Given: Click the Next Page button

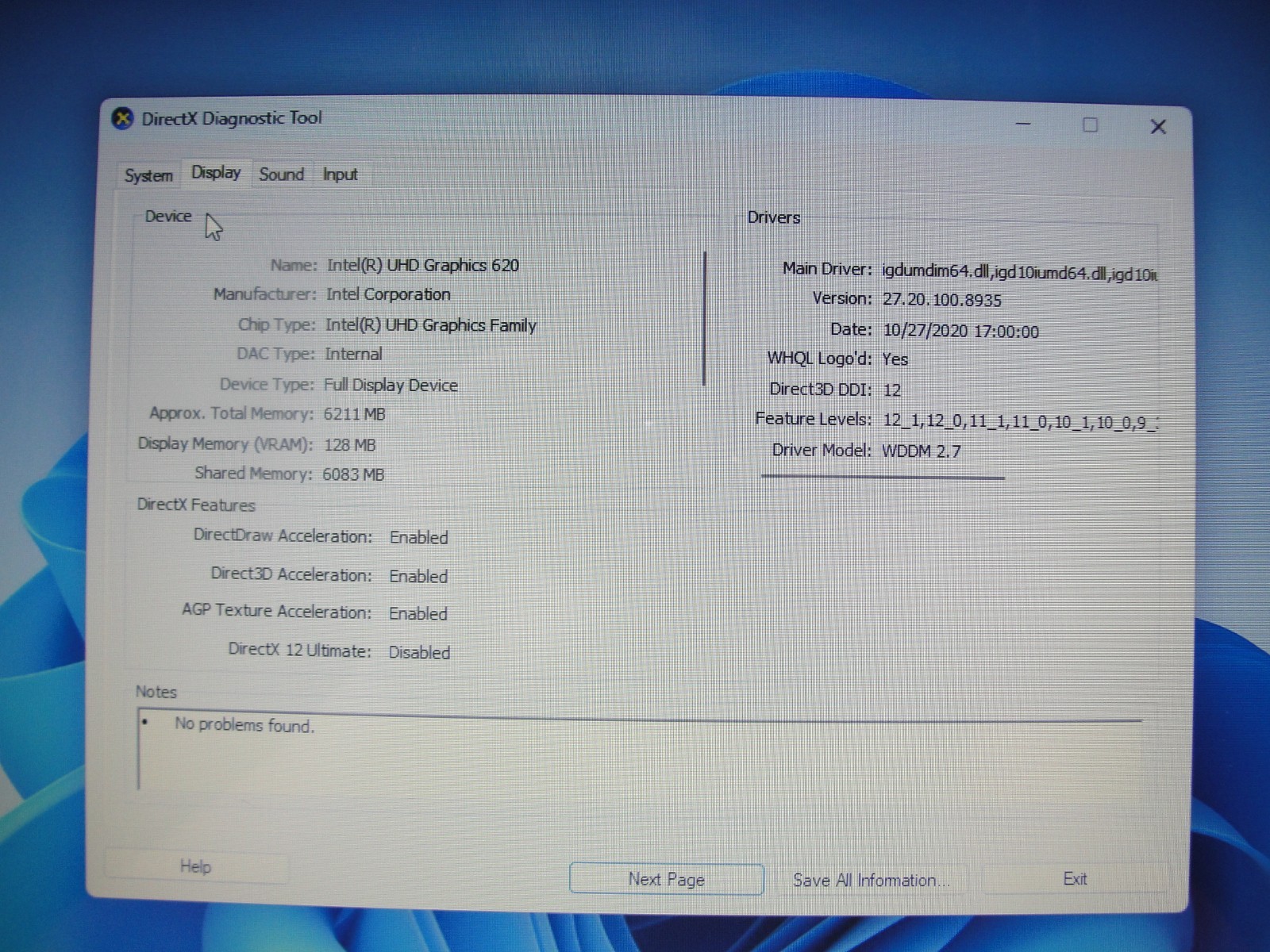Looking at the screenshot, I should point(667,879).
